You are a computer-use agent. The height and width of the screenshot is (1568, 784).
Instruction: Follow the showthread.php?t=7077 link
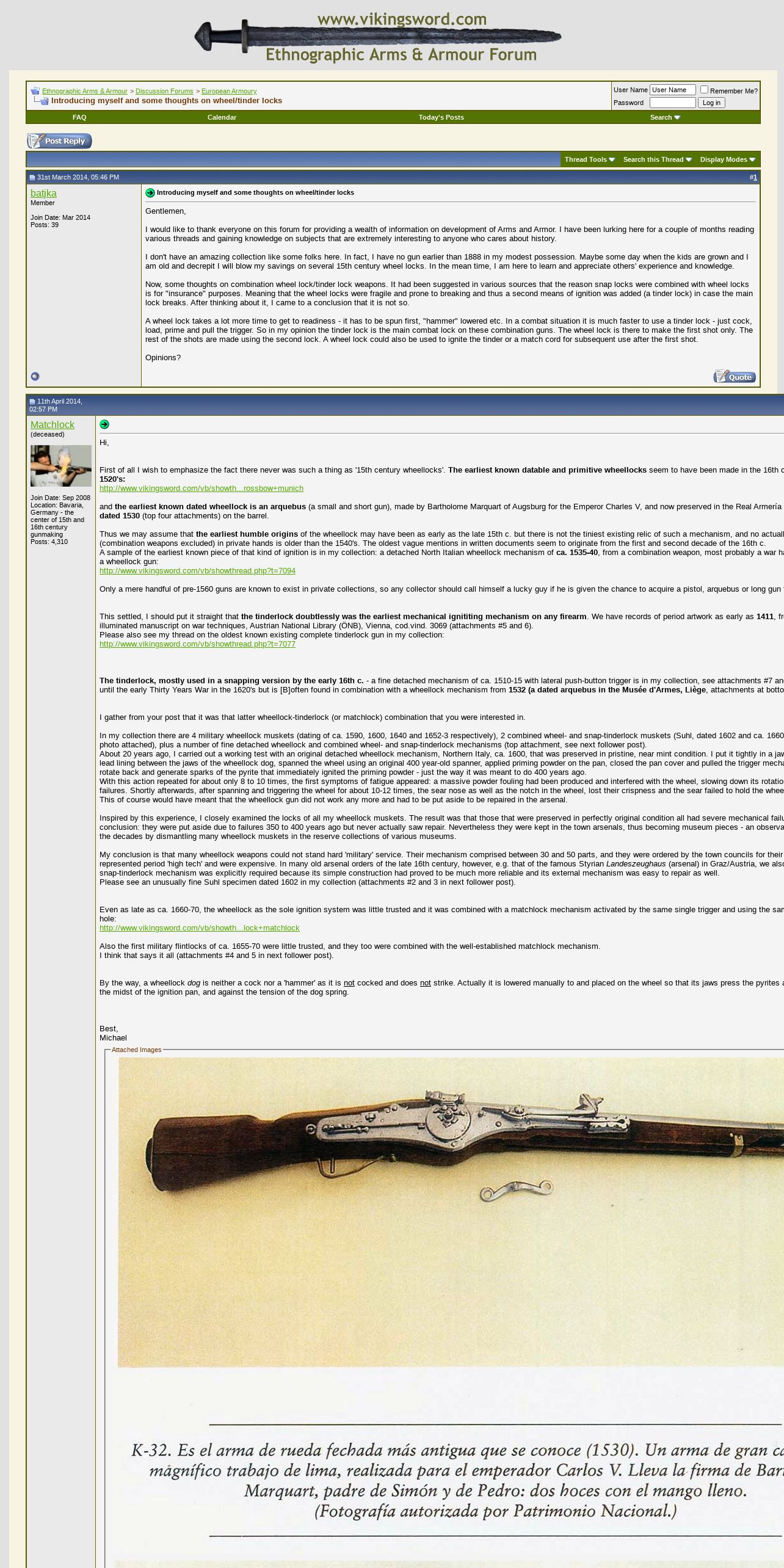197,644
